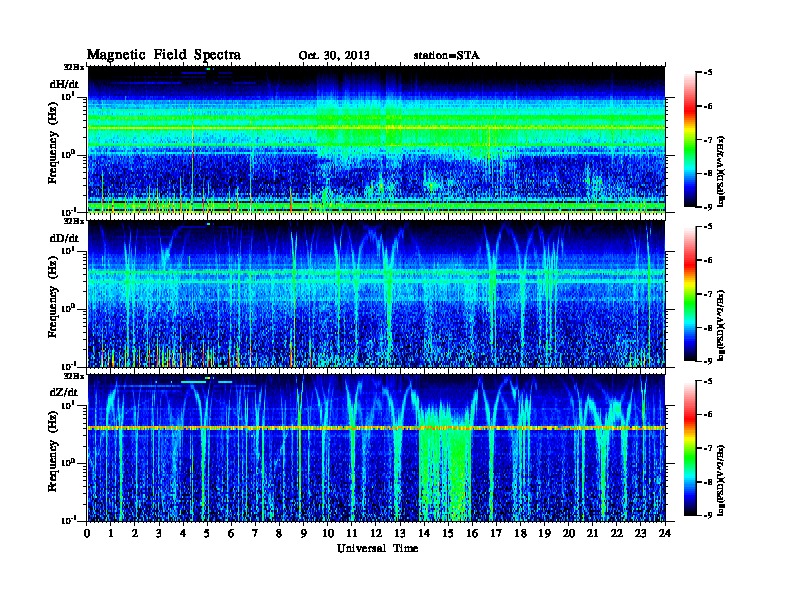Click hour '3' on the time axis
The image size is (792, 612).
(x=159, y=533)
